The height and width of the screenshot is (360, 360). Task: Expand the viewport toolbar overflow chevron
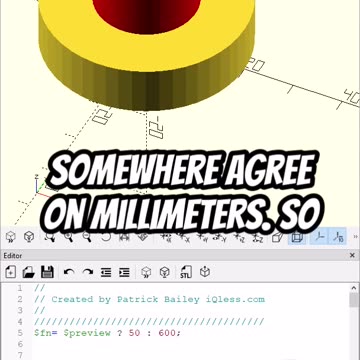pos(355,237)
